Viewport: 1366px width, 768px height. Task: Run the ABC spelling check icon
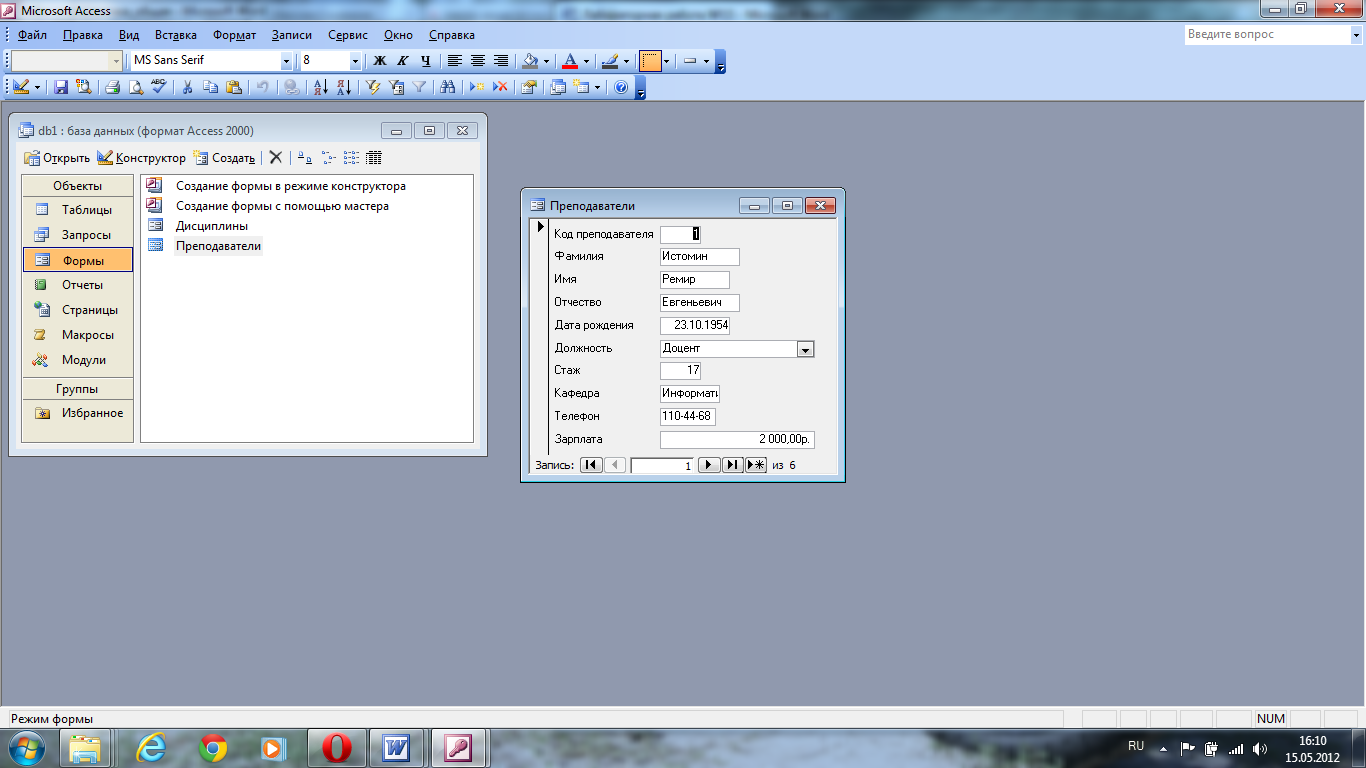tap(157, 87)
